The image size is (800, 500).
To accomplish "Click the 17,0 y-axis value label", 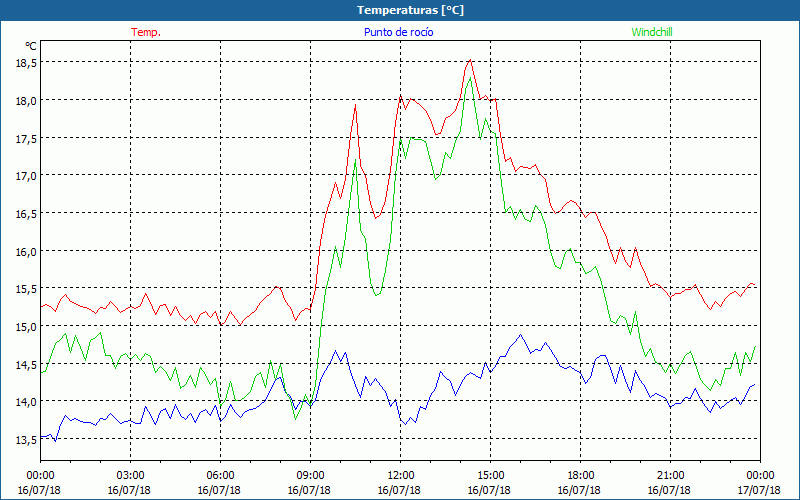I will (x=26, y=175).
